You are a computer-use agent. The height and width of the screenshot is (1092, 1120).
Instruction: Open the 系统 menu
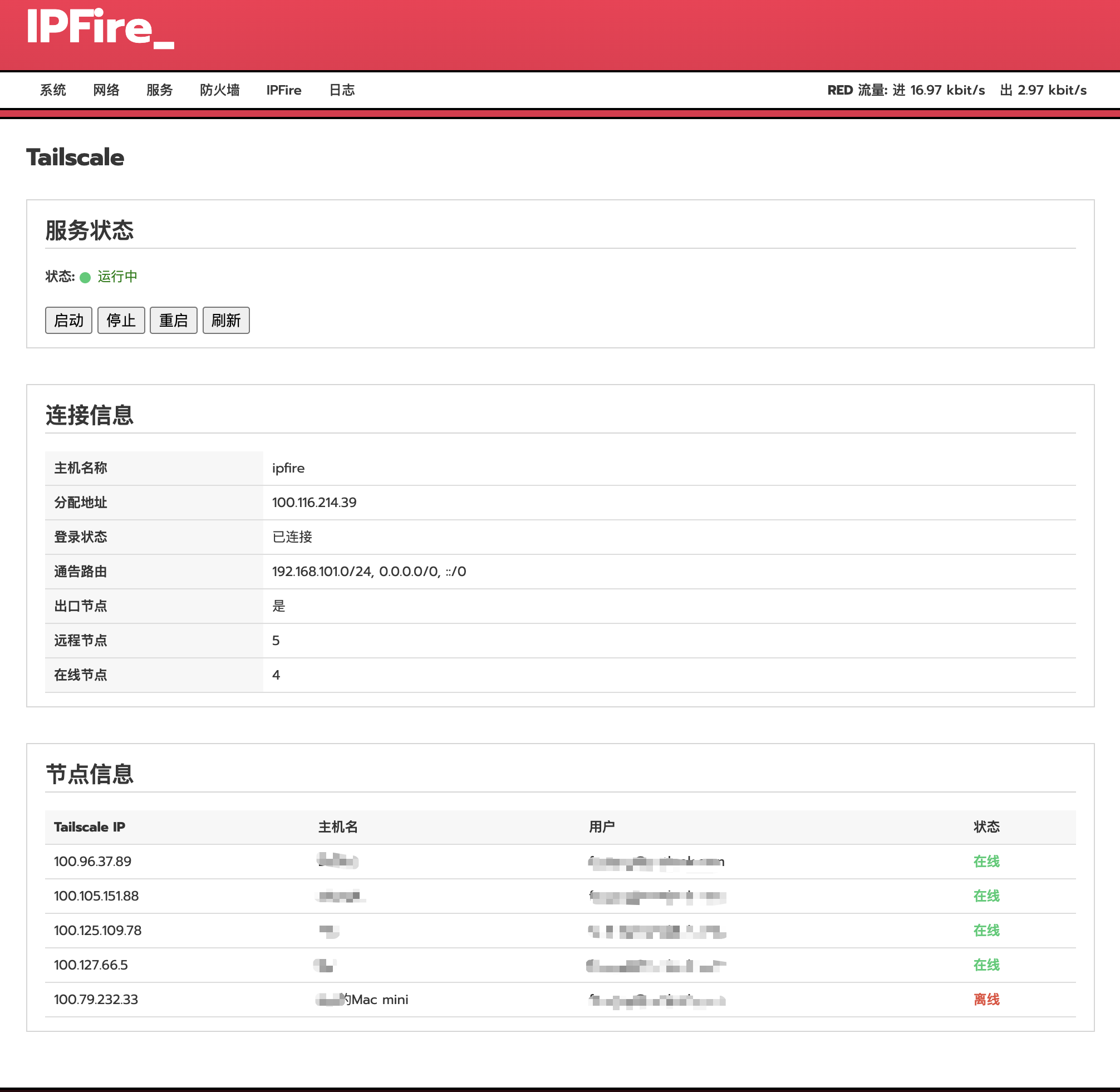coord(53,90)
